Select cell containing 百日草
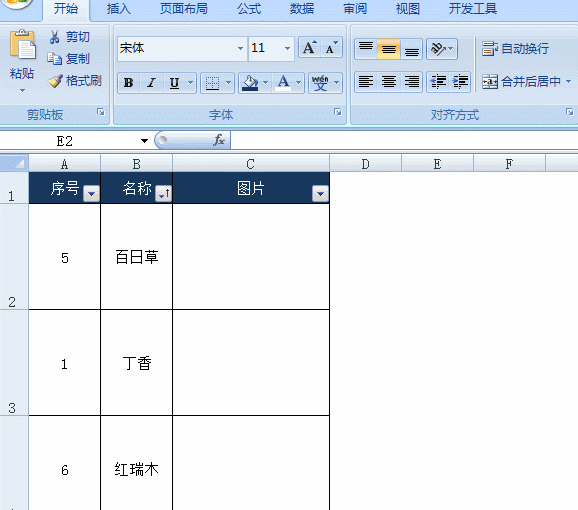This screenshot has height=510, width=578. [136, 257]
